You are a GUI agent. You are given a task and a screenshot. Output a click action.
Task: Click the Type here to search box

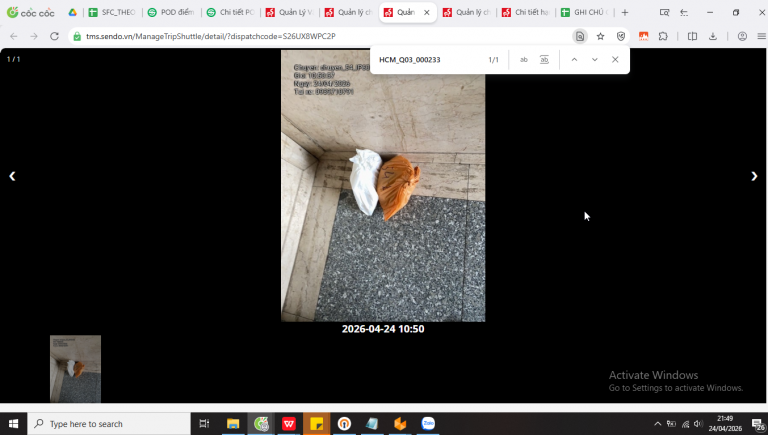click(109, 424)
